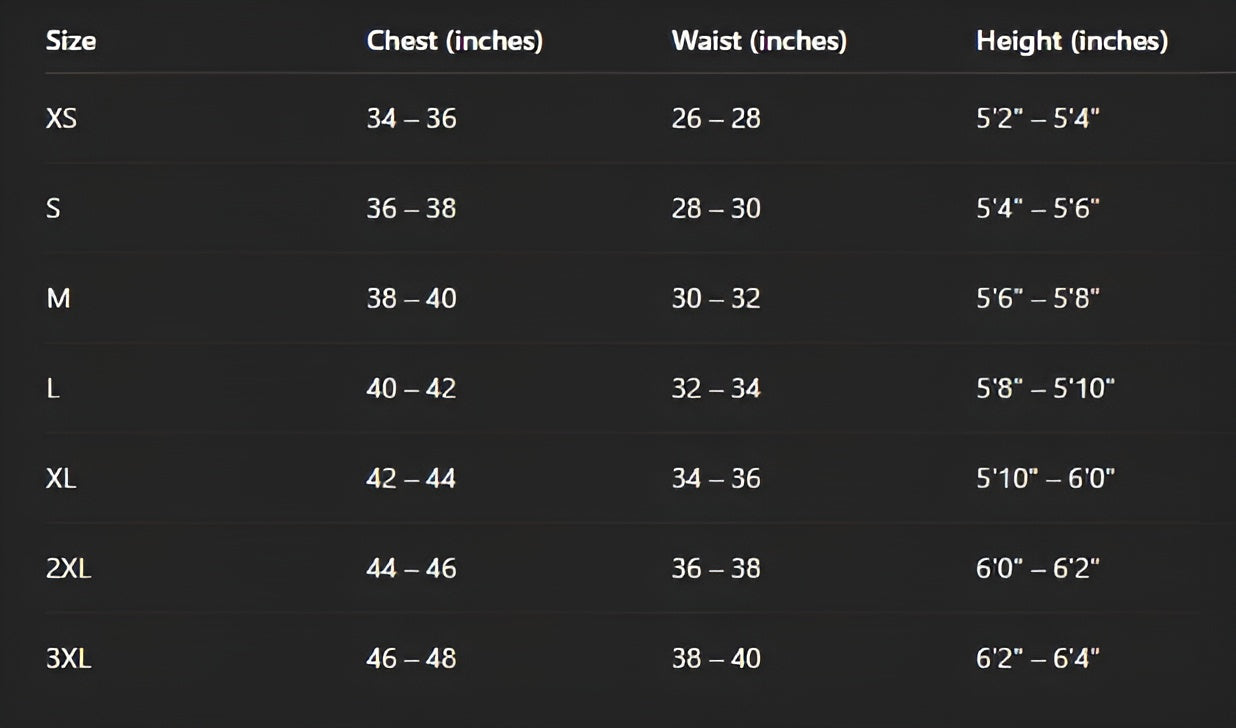The image size is (1236, 728).
Task: Click the 5'2" – 5'4" height cell
Action: [x=1038, y=118]
